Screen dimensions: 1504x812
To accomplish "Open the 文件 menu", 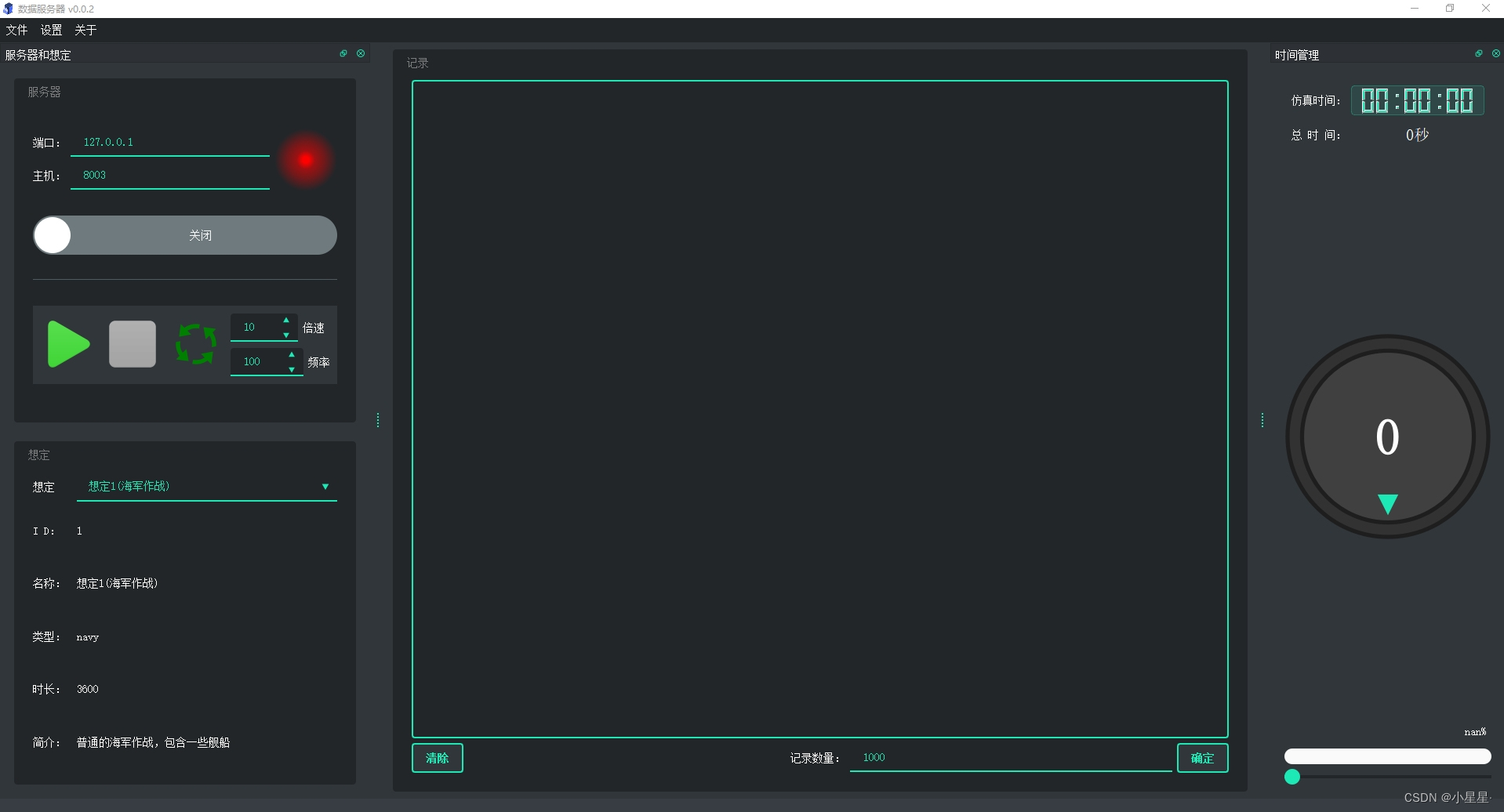I will (16, 30).
